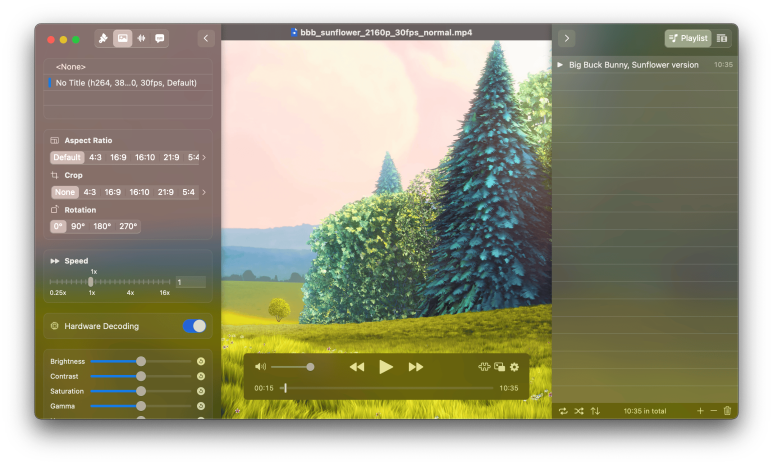Open the plugins puzzle icon in controller
Viewport: 773px width, 465px height.
coord(484,367)
